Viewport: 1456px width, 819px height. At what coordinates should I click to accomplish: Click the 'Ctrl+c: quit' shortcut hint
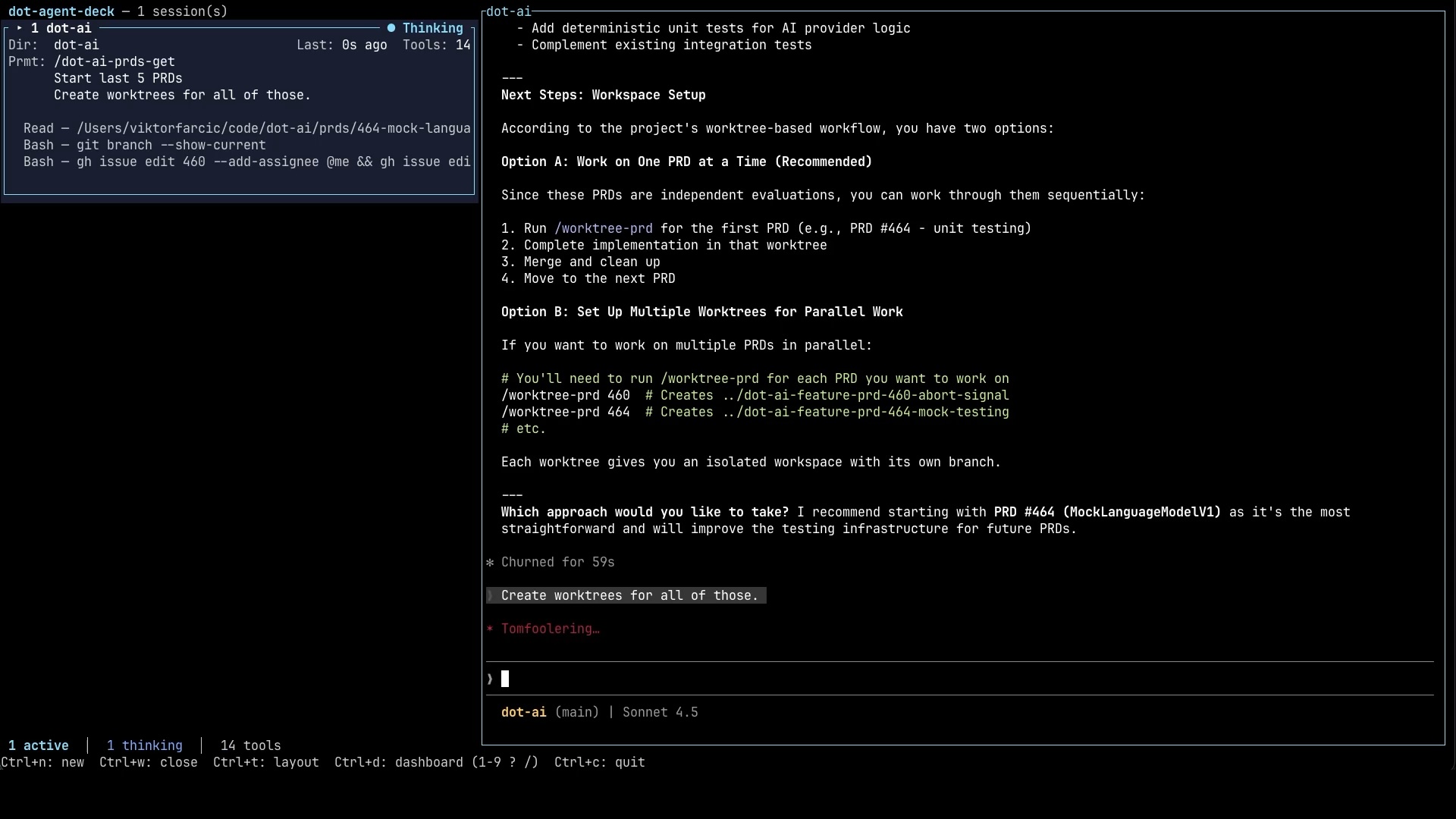coord(600,762)
